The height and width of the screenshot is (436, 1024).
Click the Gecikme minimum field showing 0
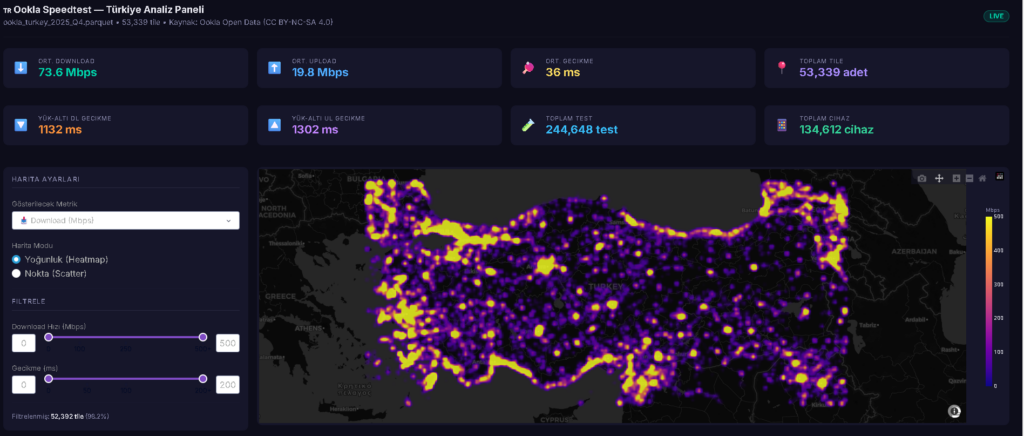point(23,385)
